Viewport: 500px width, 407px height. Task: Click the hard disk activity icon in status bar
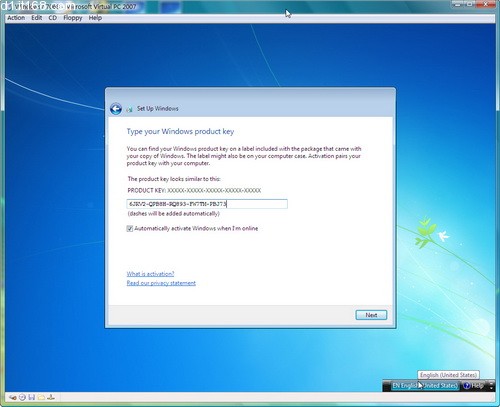click(13, 397)
